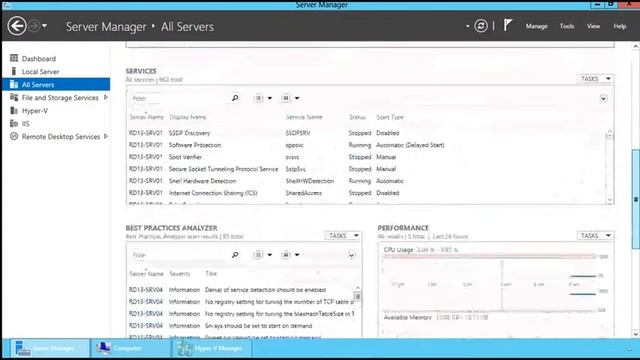
Task: Click the File and Storage Services icon
Action: pos(14,97)
